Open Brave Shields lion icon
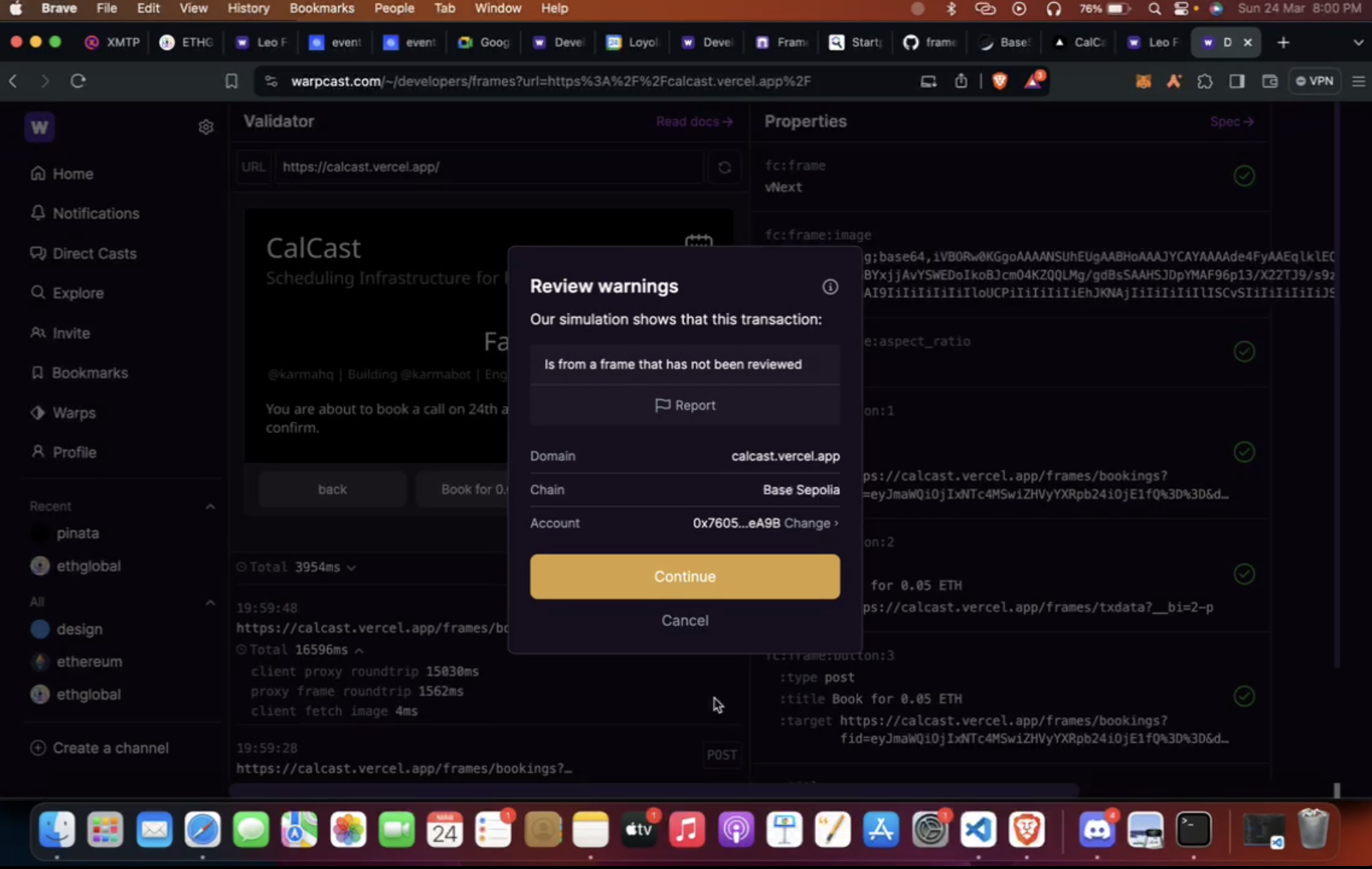This screenshot has height=869, width=1372. pos(999,81)
